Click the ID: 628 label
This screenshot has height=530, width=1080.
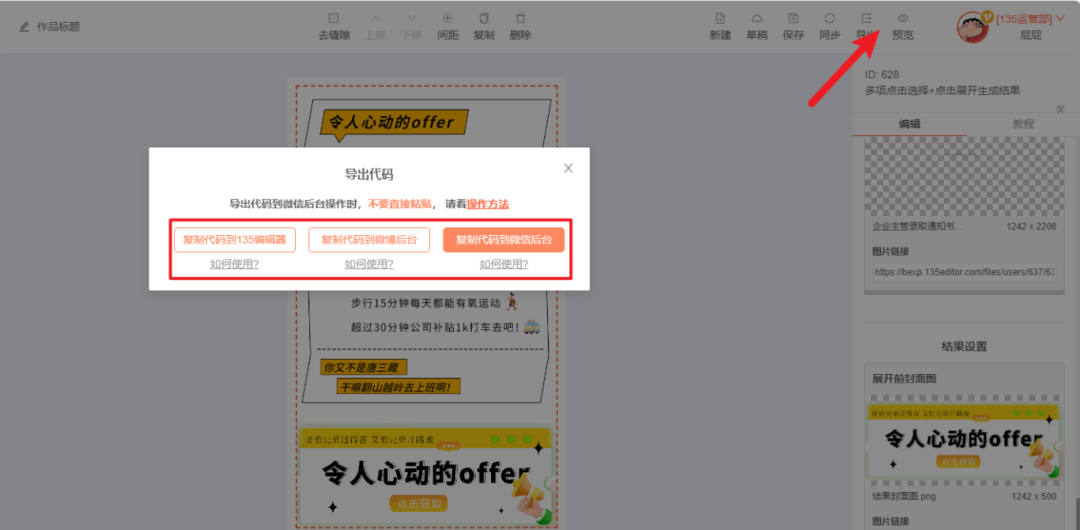[882, 74]
